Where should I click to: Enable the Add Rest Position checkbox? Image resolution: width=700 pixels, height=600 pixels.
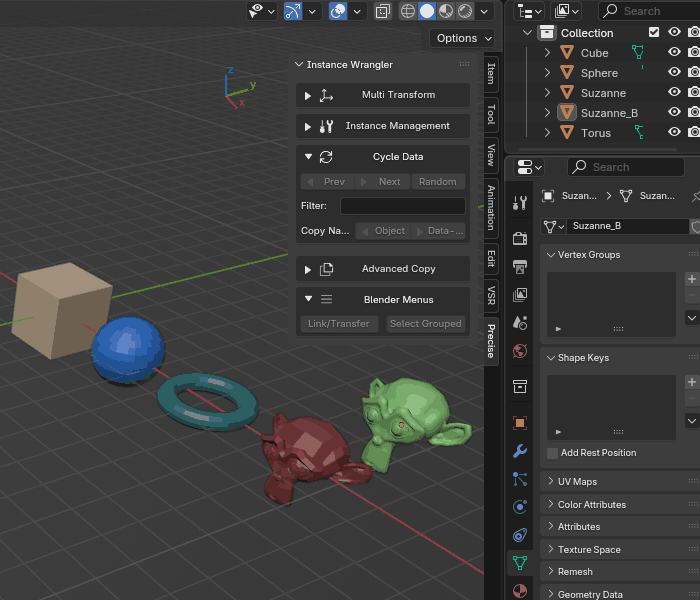tap(552, 453)
